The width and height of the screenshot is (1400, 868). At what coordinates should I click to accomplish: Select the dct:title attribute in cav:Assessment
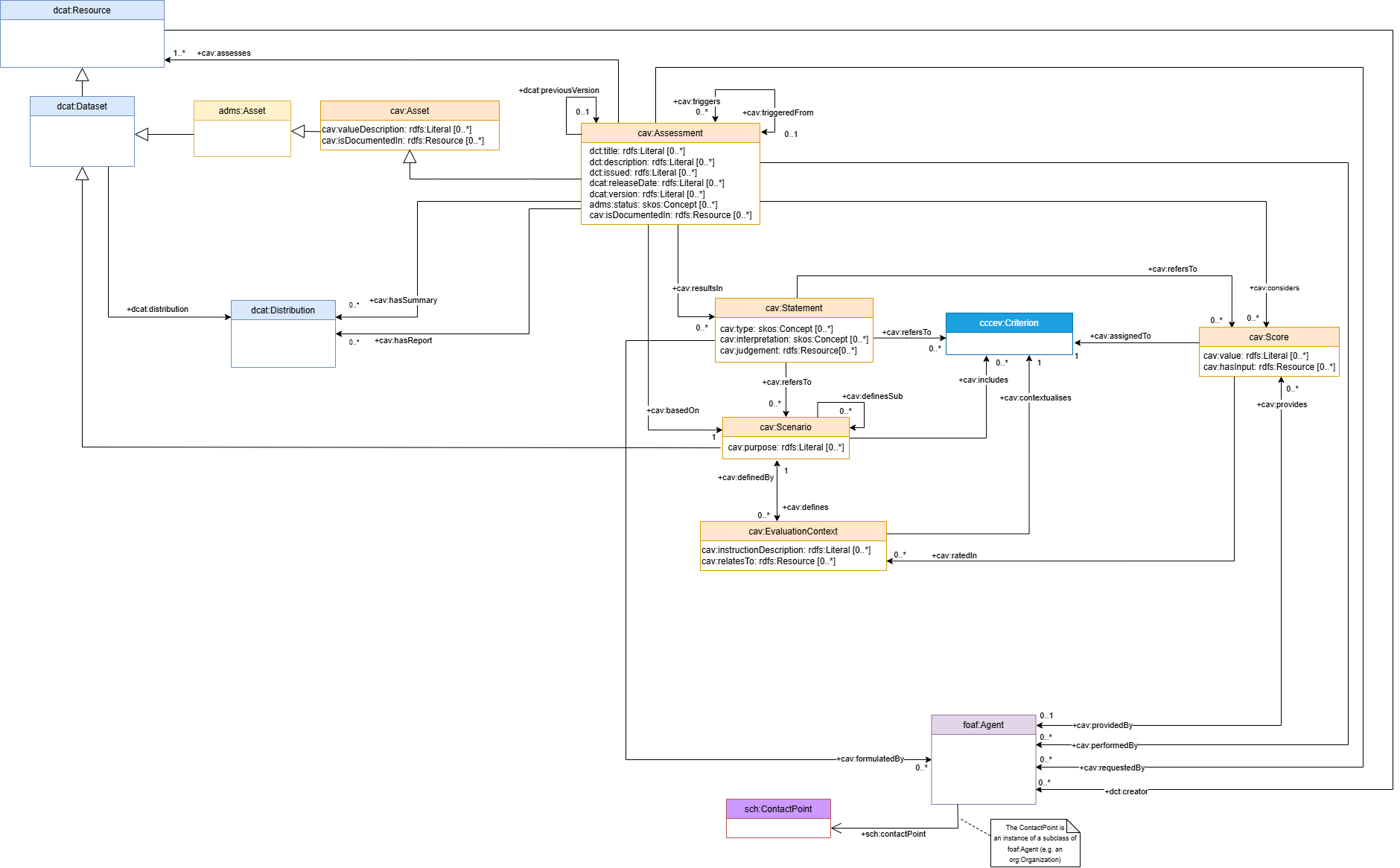point(637,151)
